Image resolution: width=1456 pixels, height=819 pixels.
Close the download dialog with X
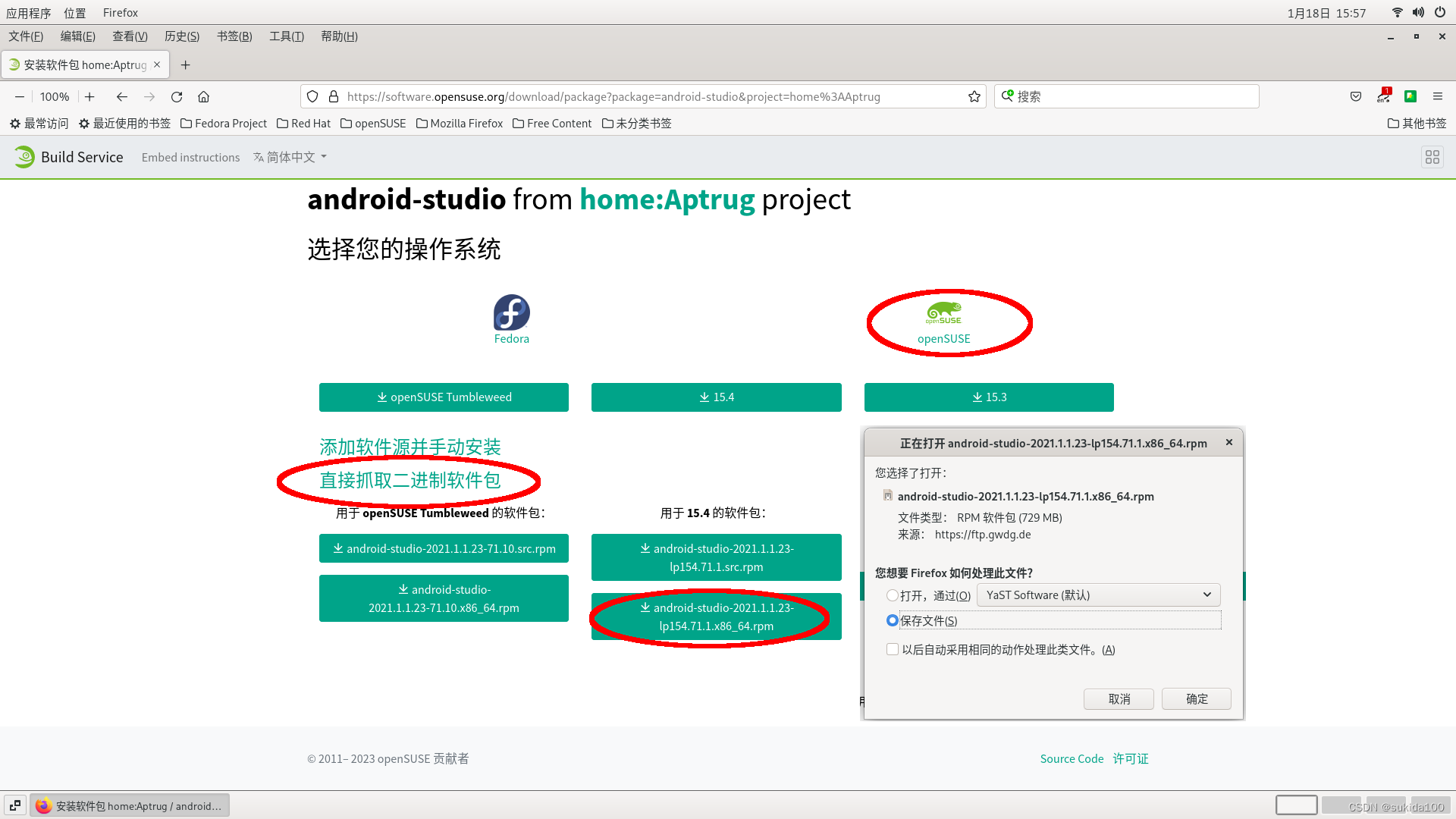1229,442
